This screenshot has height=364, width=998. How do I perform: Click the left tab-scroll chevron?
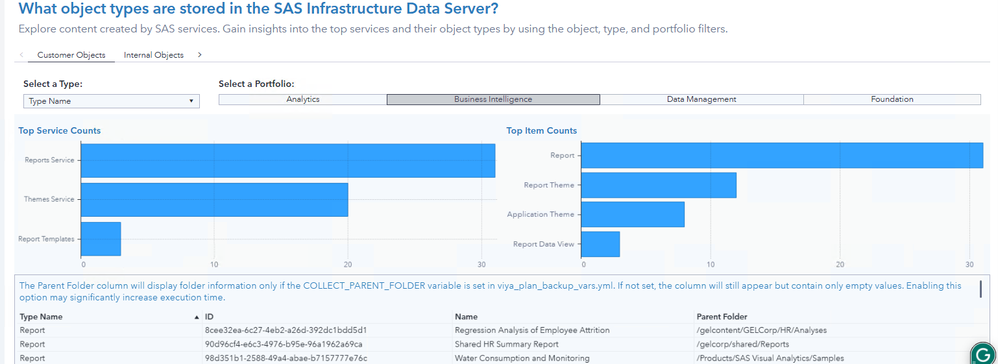click(22, 55)
